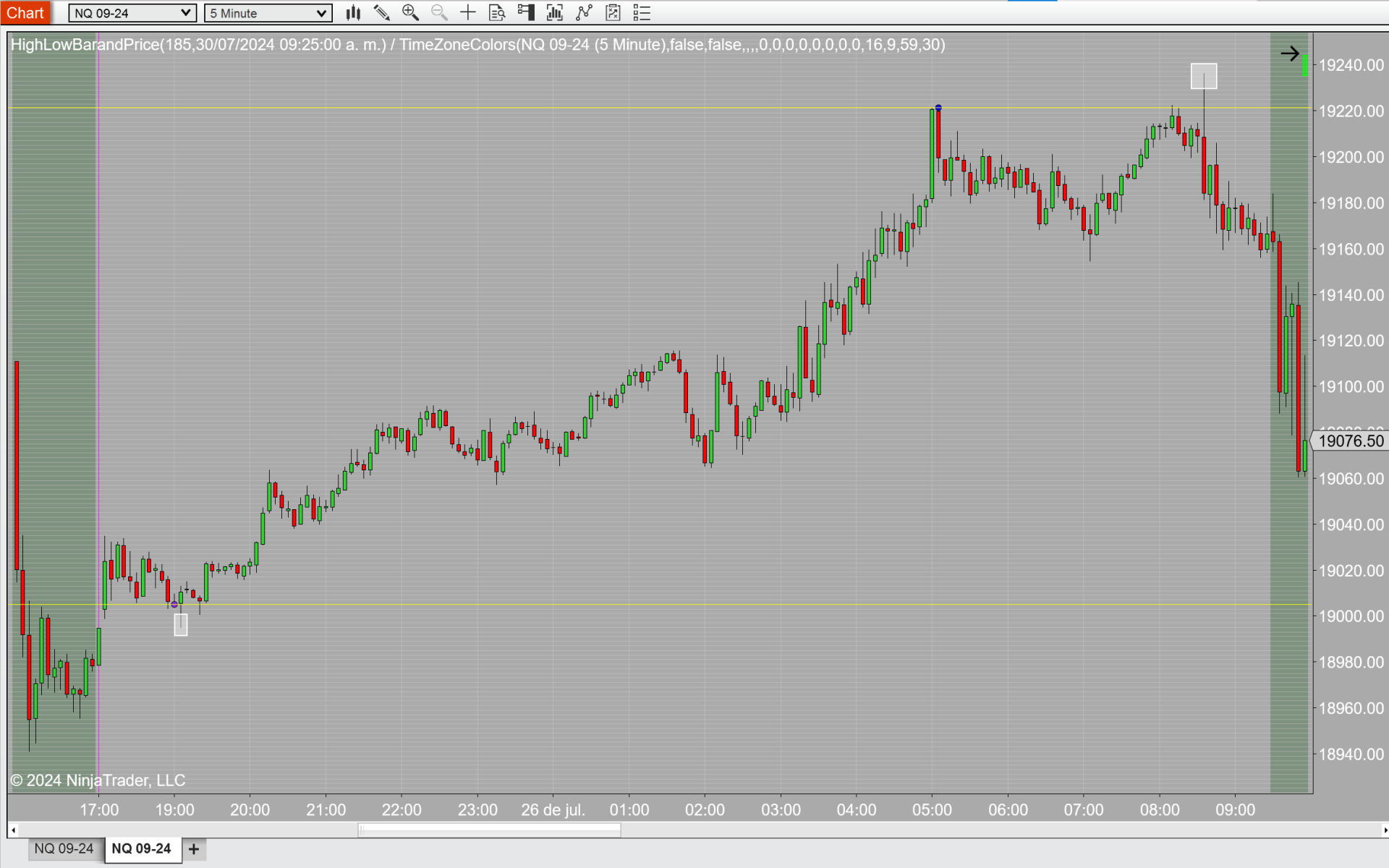Click the Zoom In magnifier
Viewport: 1389px width, 868px height.
[410, 12]
